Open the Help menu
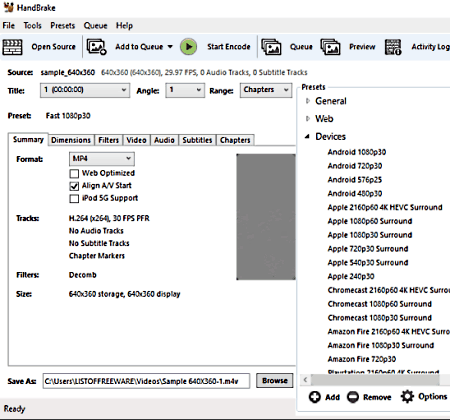 coord(124,26)
